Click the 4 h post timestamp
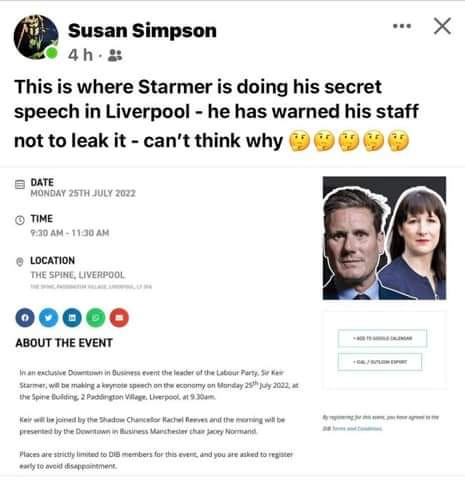The image size is (465, 485). pyautogui.click(x=80, y=55)
